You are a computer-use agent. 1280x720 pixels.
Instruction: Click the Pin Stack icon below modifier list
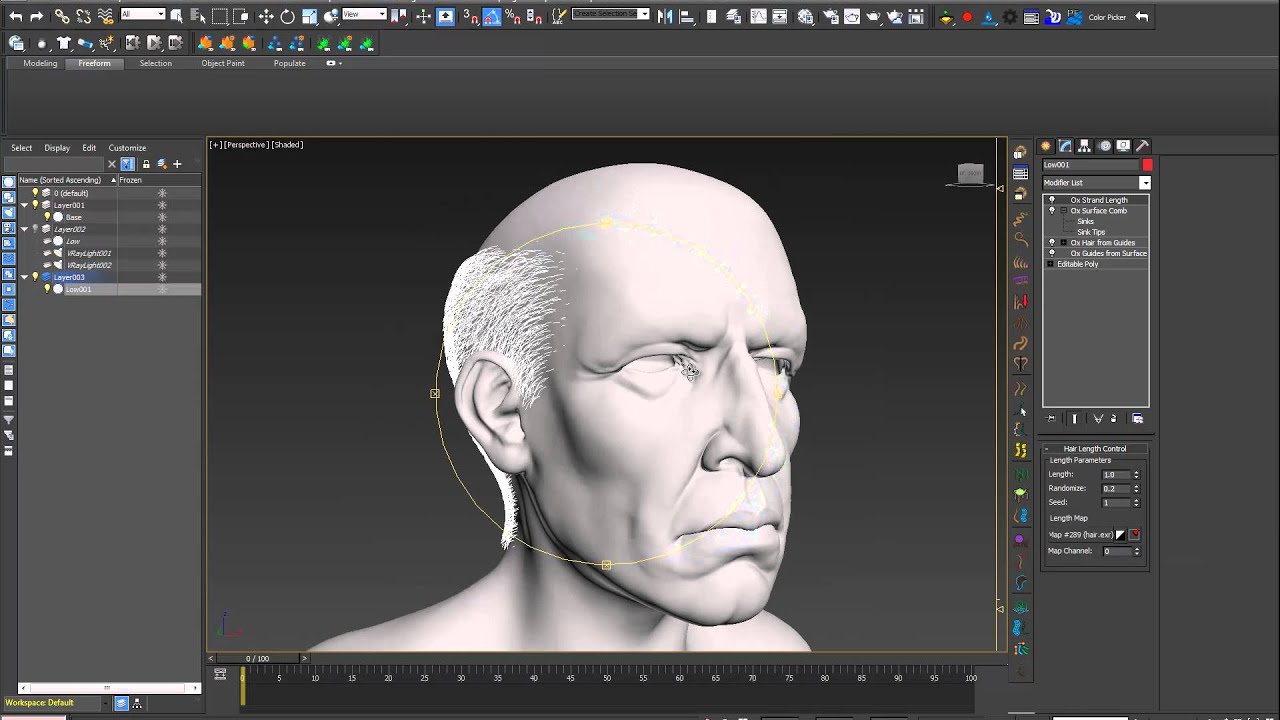point(1051,419)
